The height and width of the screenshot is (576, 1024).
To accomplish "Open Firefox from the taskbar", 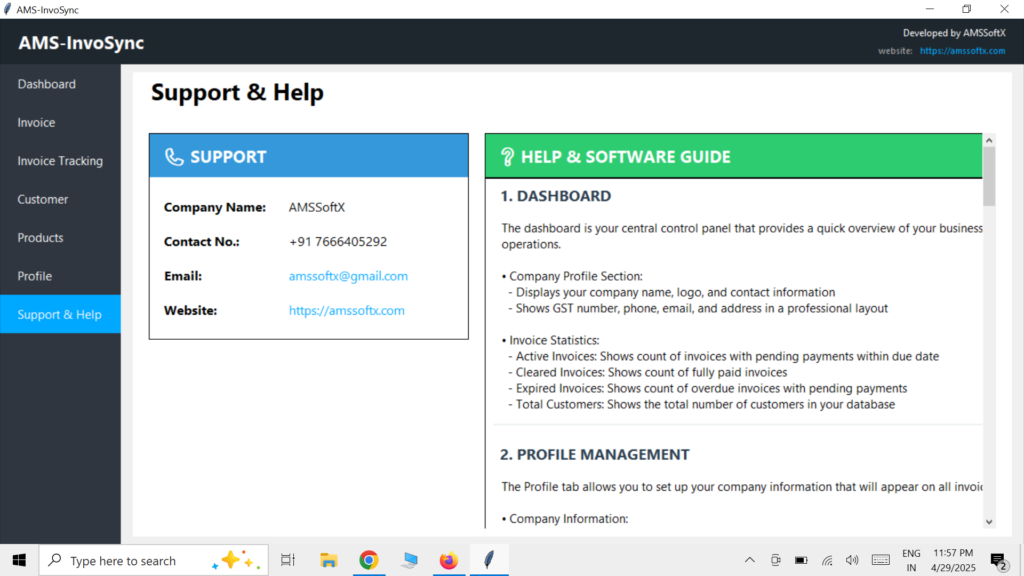I will click(x=449, y=560).
